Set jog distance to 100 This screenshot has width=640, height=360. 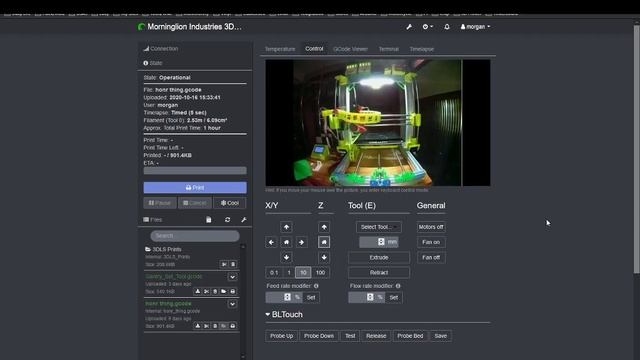coord(320,272)
